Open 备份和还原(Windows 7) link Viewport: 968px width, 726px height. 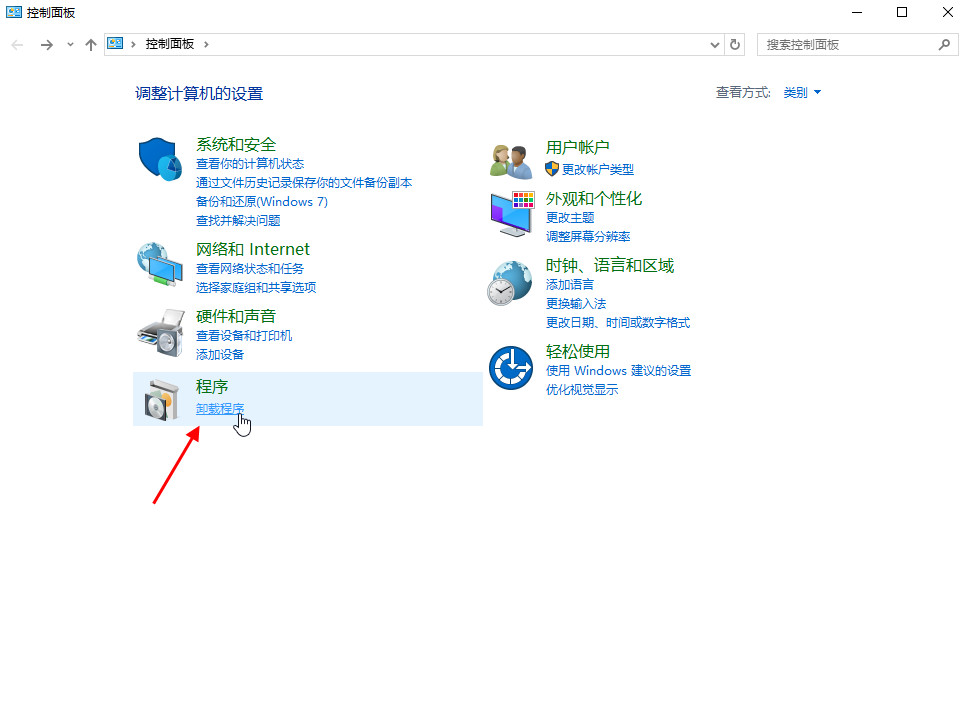[262, 202]
